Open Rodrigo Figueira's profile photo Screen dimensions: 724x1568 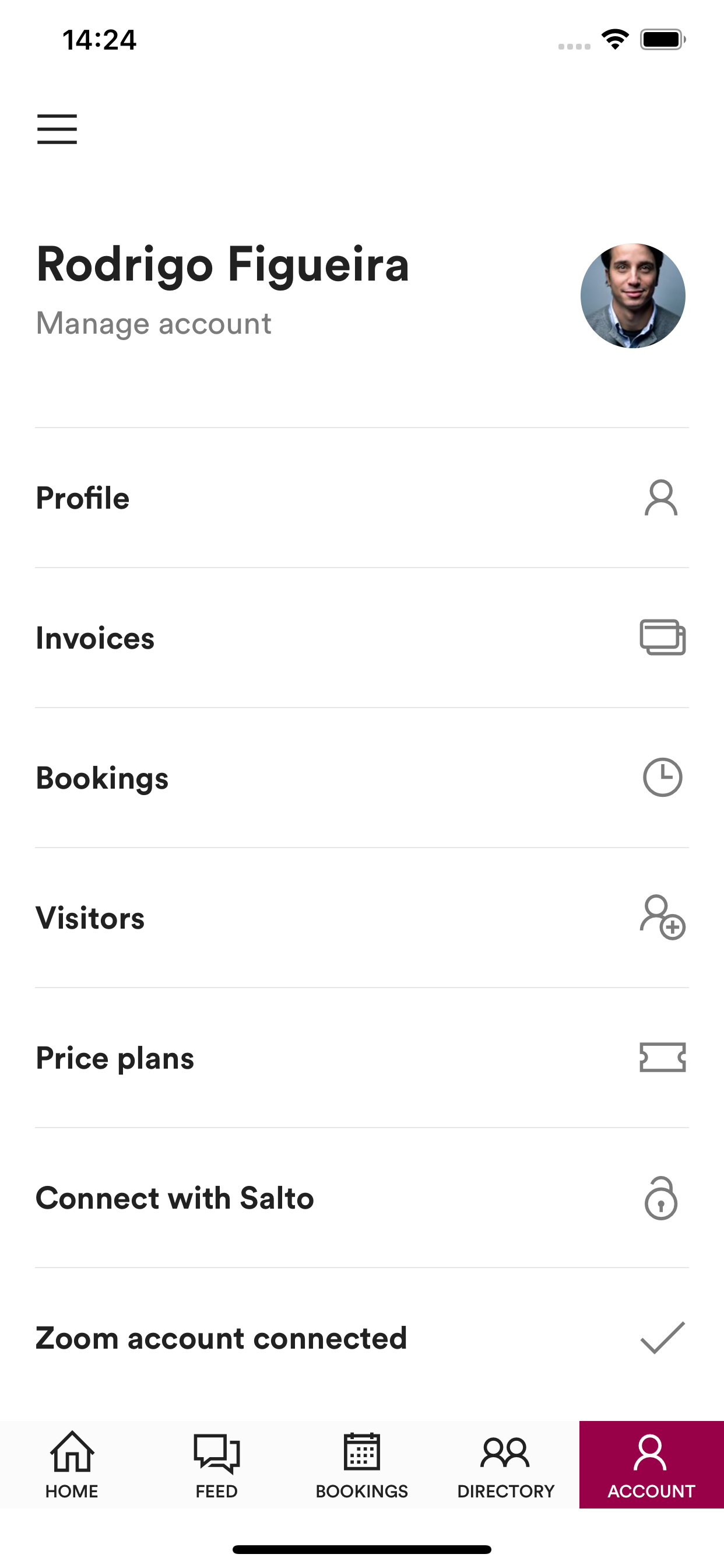(x=632, y=296)
